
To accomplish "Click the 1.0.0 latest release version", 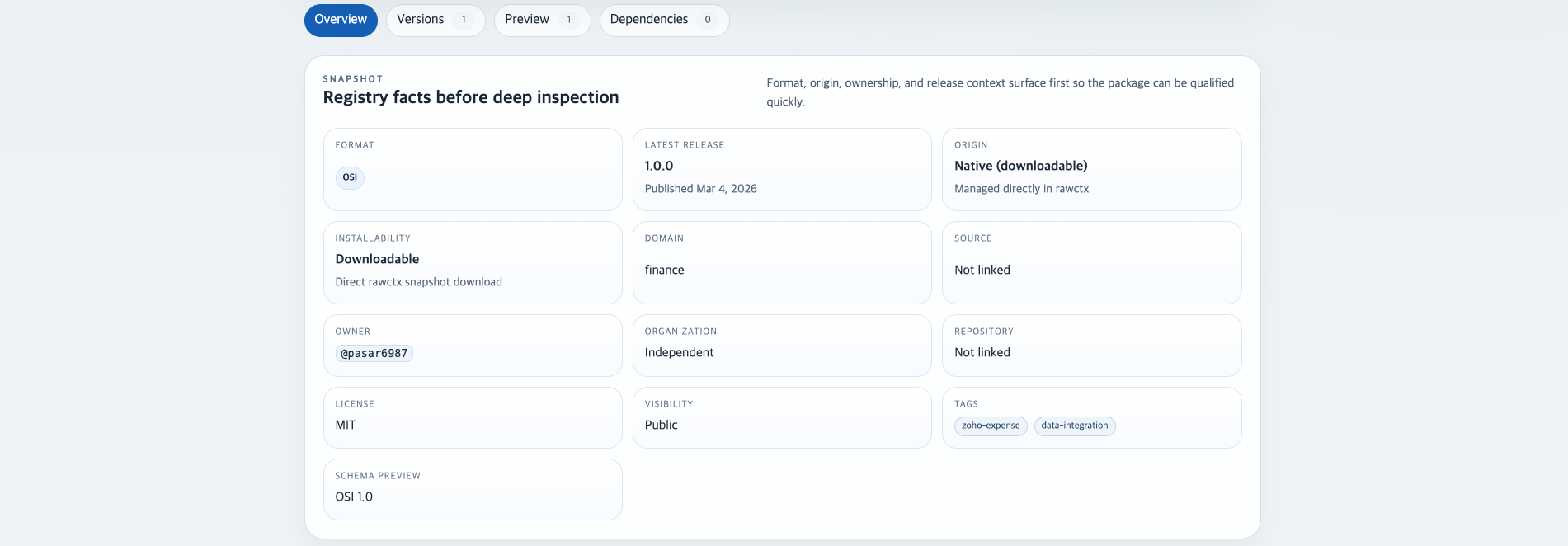I will click(x=659, y=166).
